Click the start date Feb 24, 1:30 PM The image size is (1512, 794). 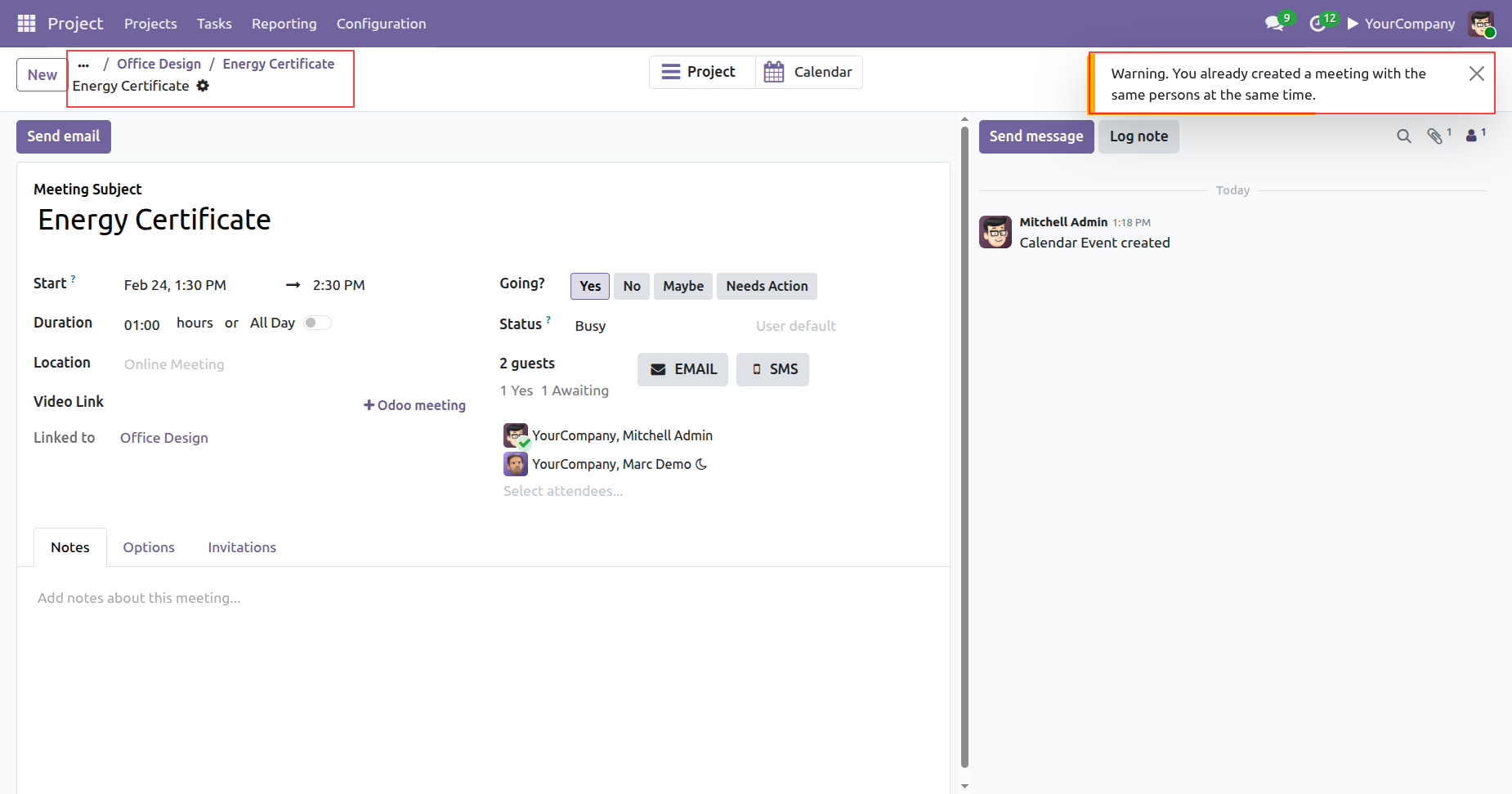[x=175, y=285]
